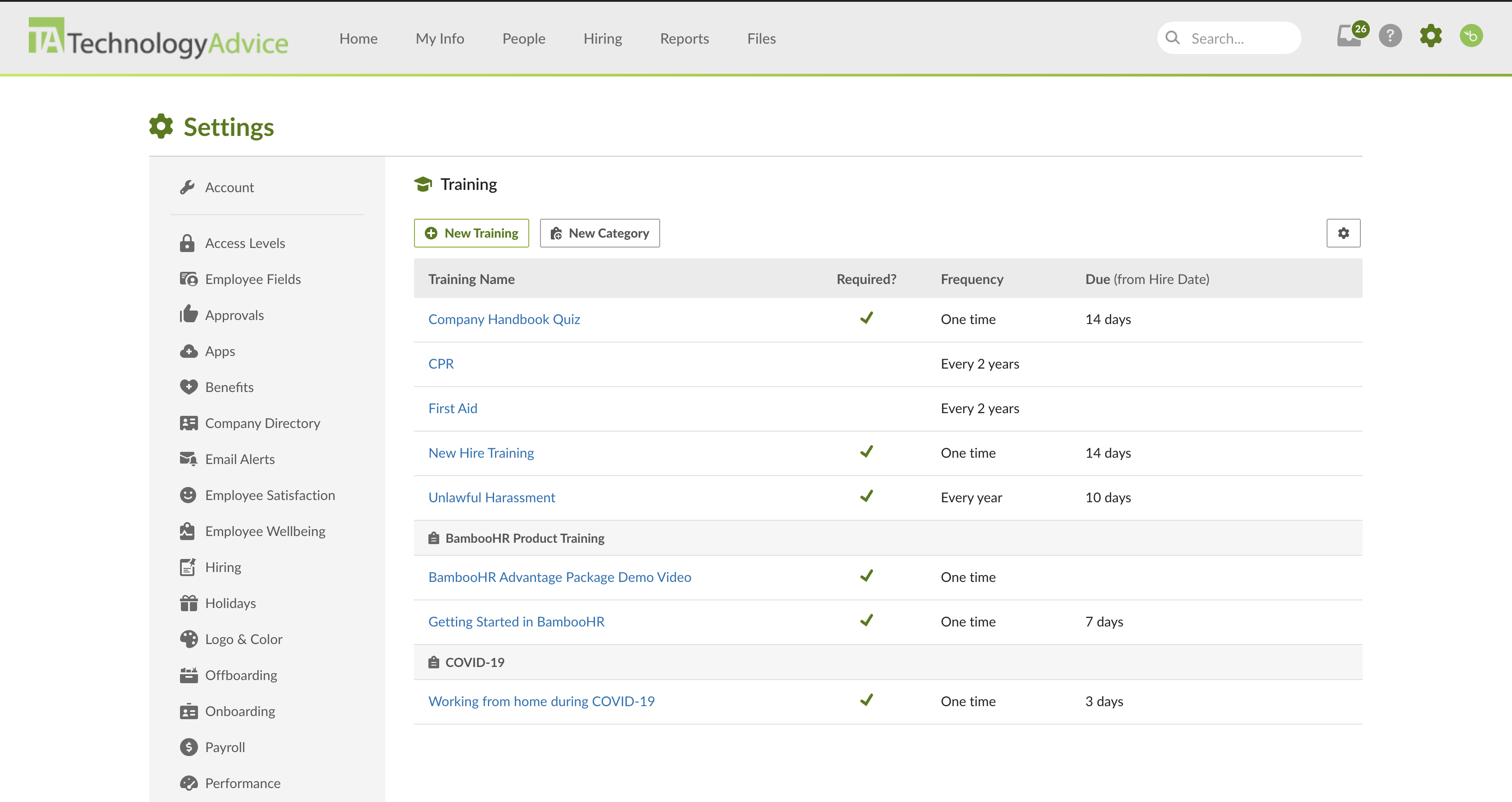1512x802 pixels.
Task: Select Employee Satisfaction in the sidebar
Action: click(x=270, y=495)
